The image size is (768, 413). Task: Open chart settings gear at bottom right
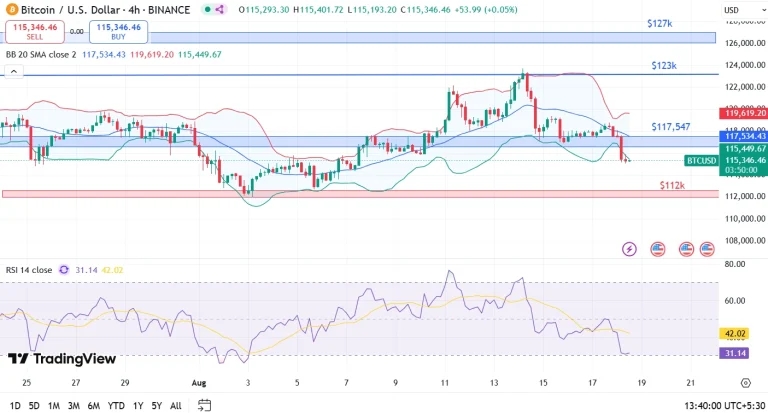click(x=745, y=382)
